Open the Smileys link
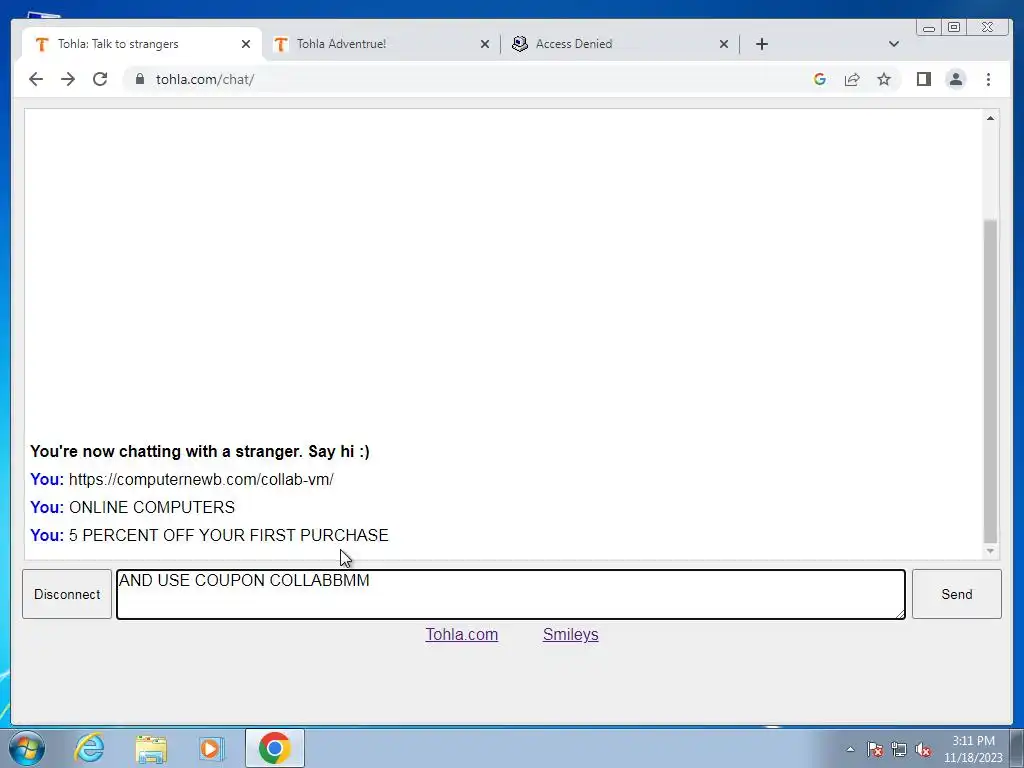 pos(570,634)
